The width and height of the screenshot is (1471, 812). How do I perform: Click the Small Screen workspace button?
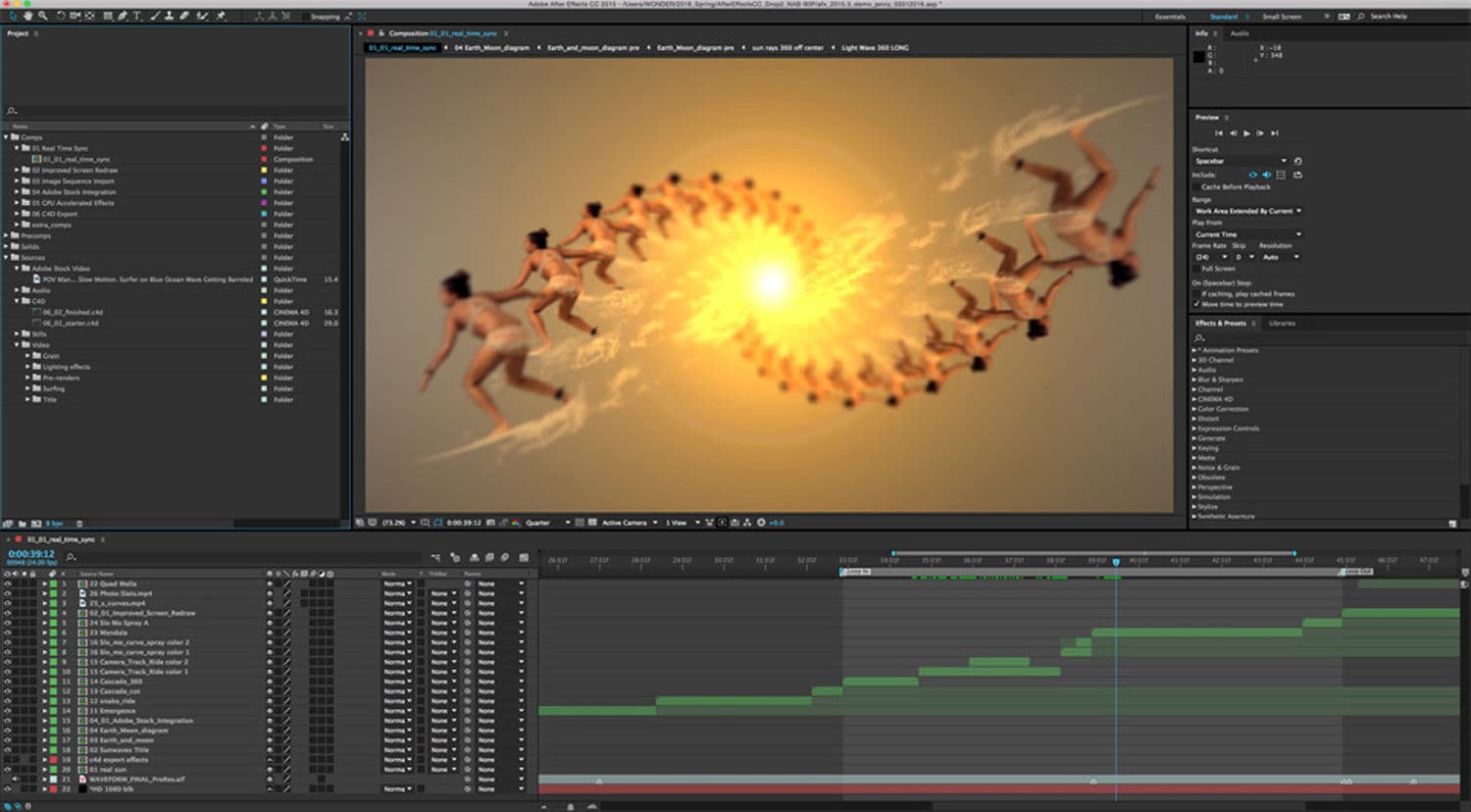(x=1282, y=17)
